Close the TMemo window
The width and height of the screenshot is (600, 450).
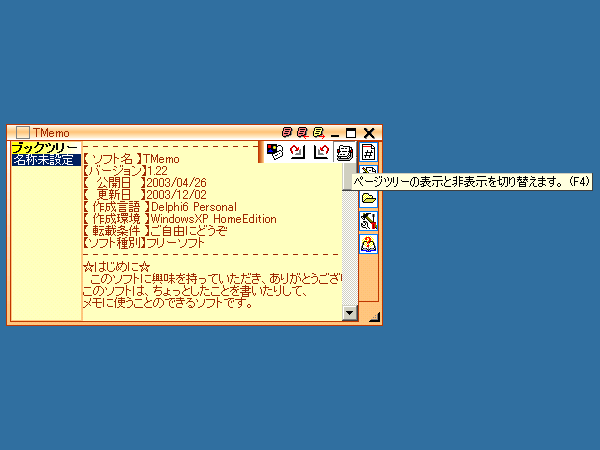[369, 133]
